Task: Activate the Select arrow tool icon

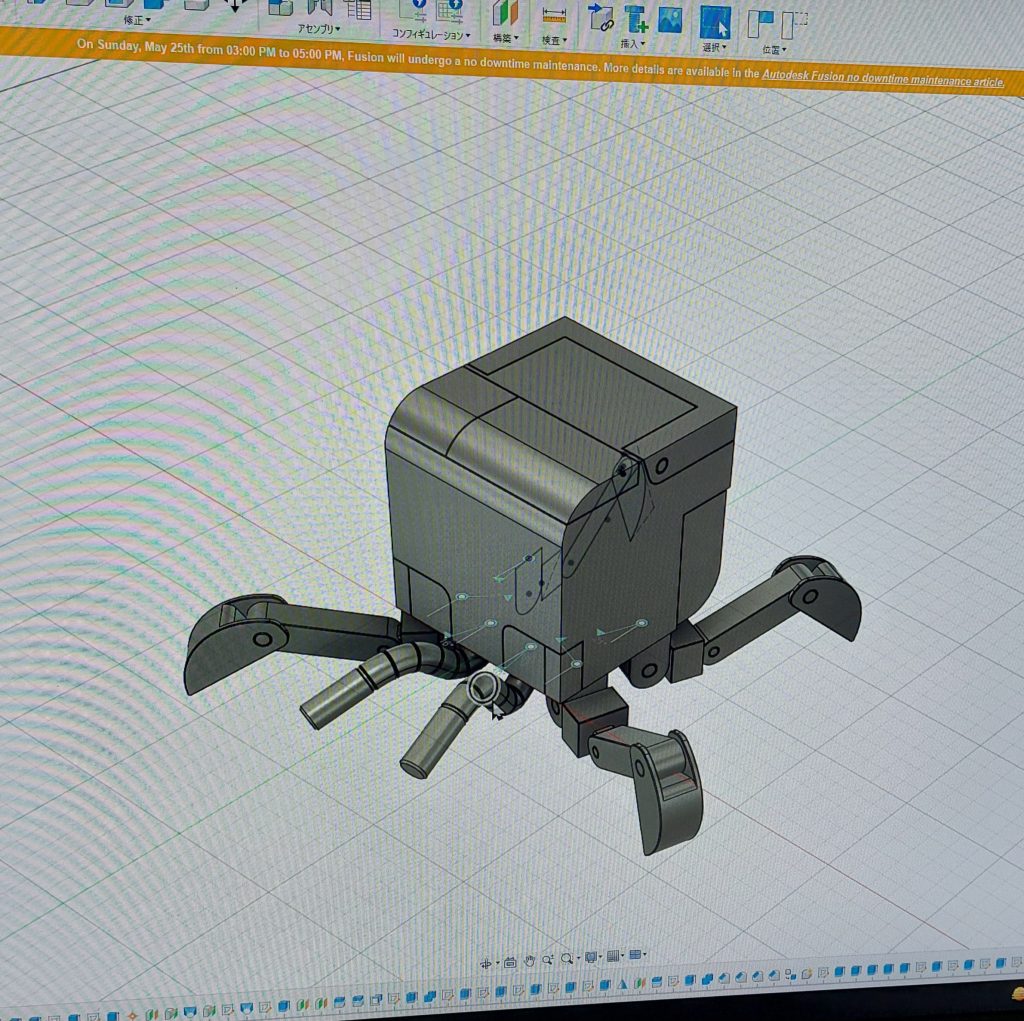Action: 715,21
